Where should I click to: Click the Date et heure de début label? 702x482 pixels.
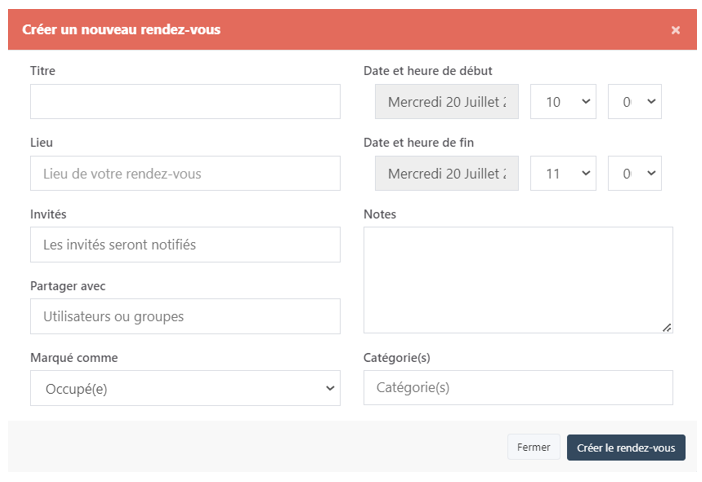pyautogui.click(x=428, y=71)
